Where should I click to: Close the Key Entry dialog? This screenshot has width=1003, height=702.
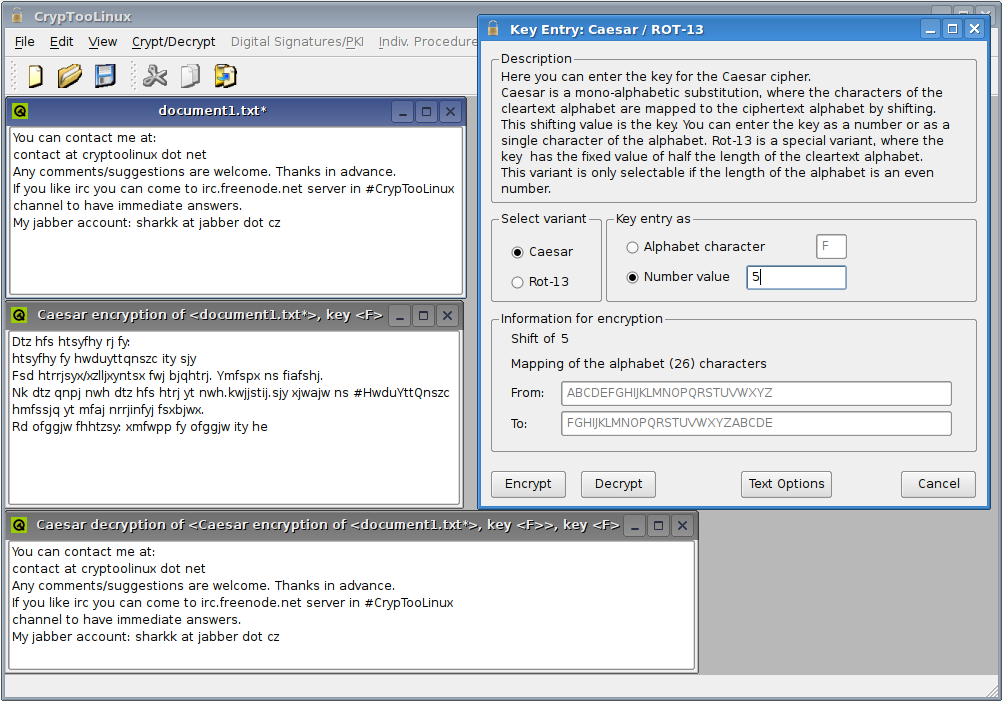[x=974, y=29]
